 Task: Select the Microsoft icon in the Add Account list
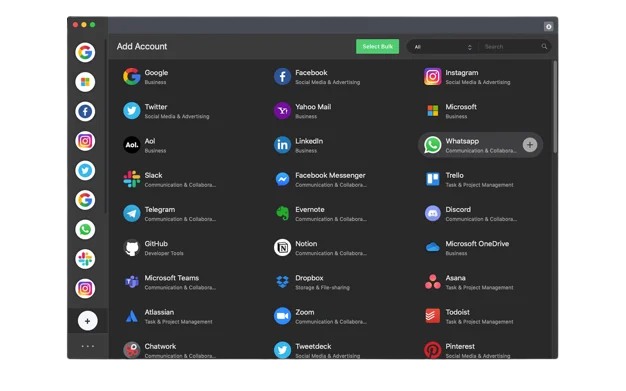(432, 111)
